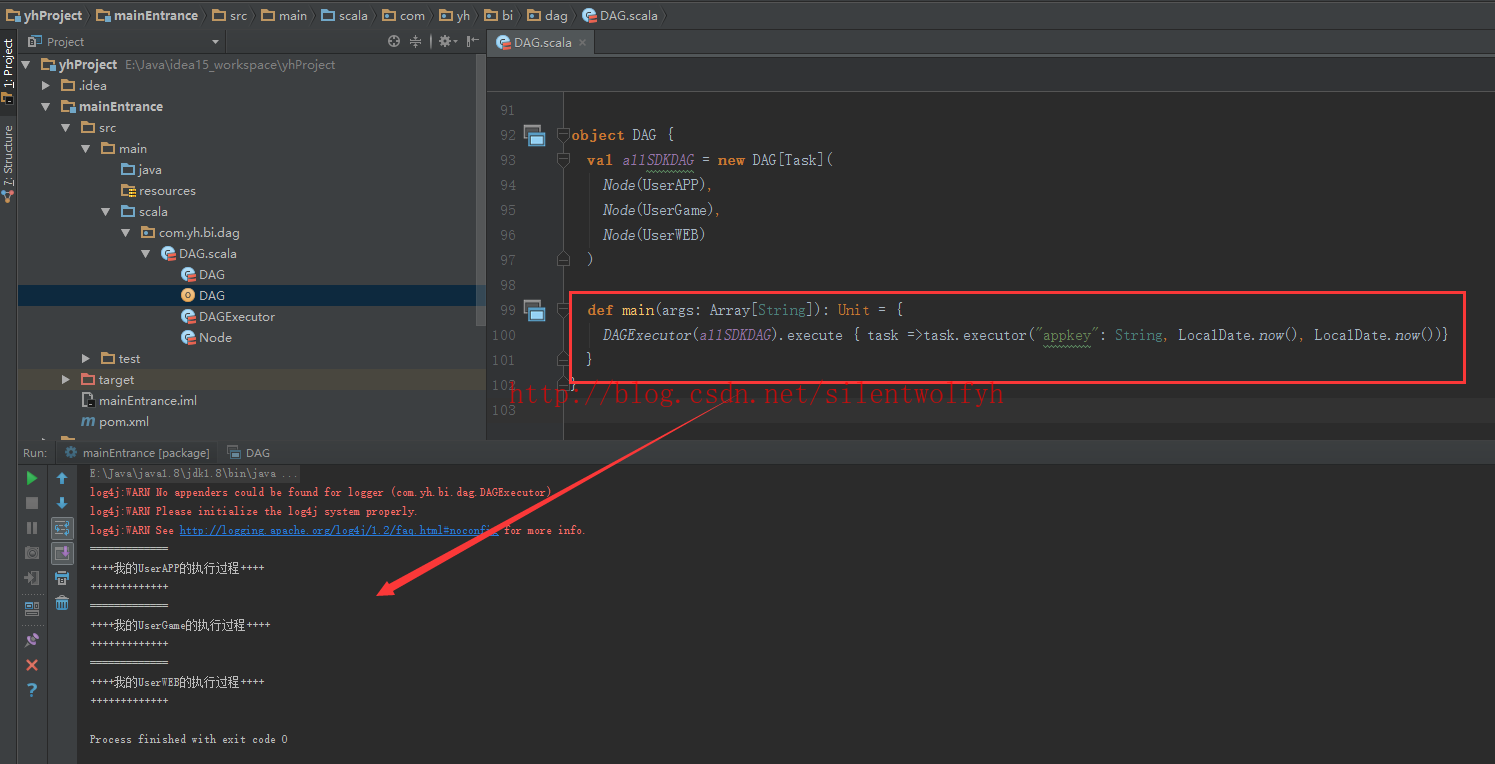
Task: Collapse the object DAG code fold marker
Action: (563, 135)
